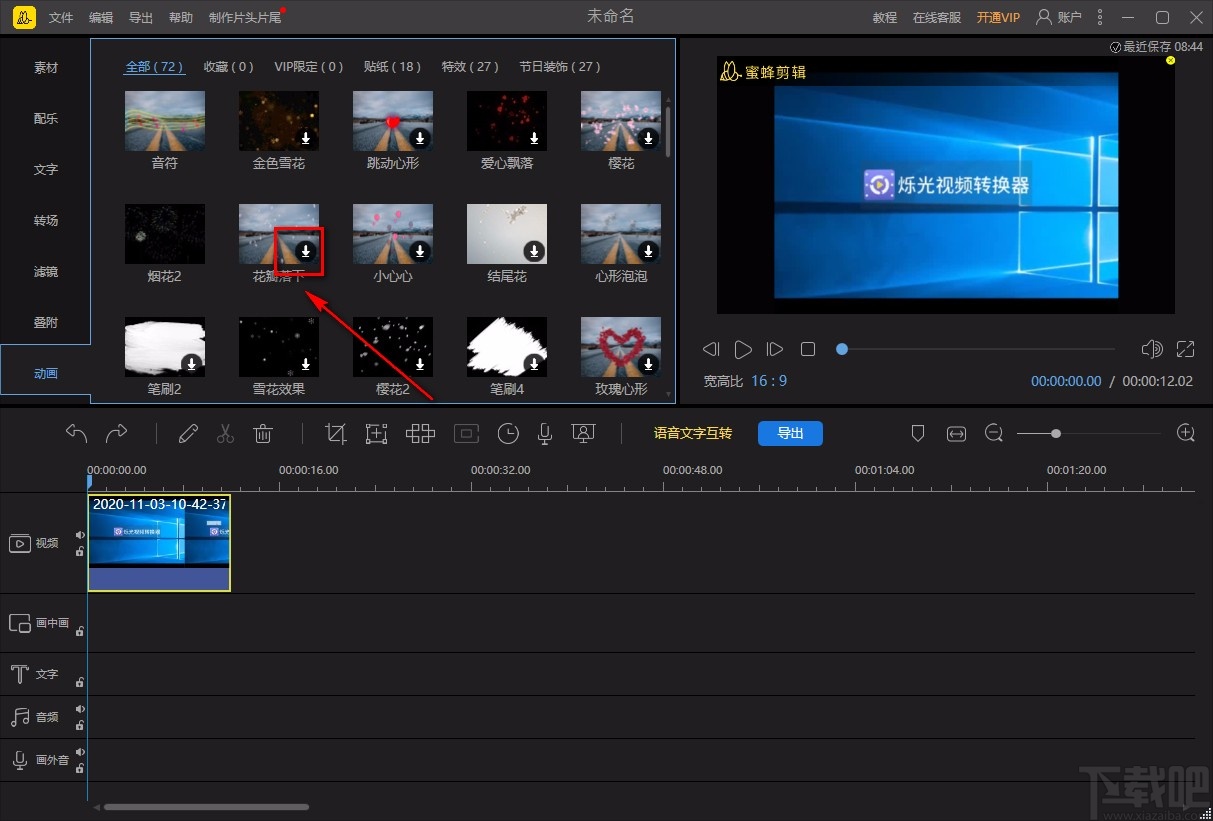This screenshot has height=821, width=1213.
Task: Open the three-dot menu in title bar
Action: [1100, 17]
